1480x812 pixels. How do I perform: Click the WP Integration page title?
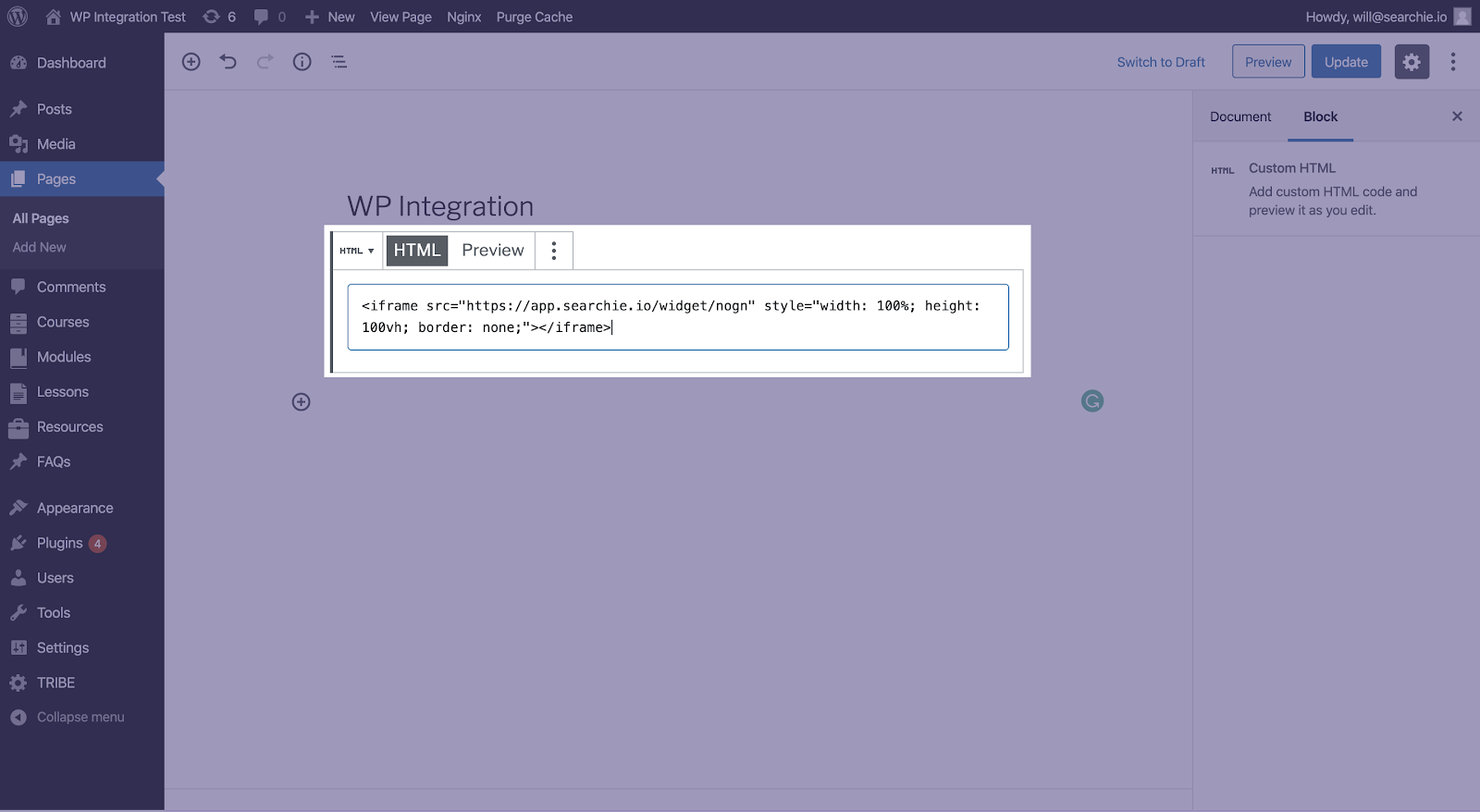(440, 206)
